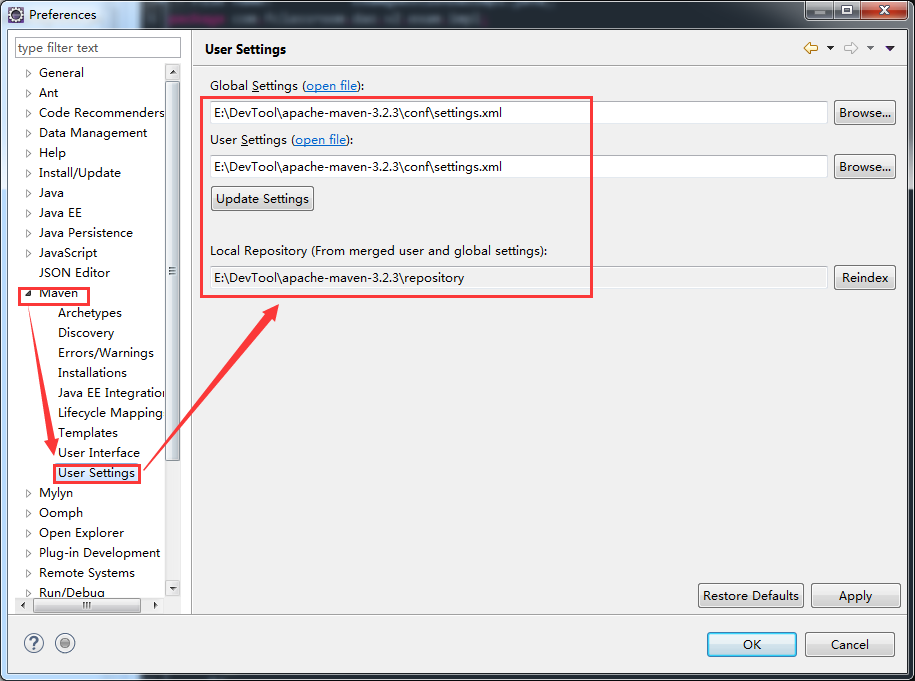Image resolution: width=915 pixels, height=681 pixels.
Task: Expand the Oomph tree node
Action: pyautogui.click(x=28, y=514)
